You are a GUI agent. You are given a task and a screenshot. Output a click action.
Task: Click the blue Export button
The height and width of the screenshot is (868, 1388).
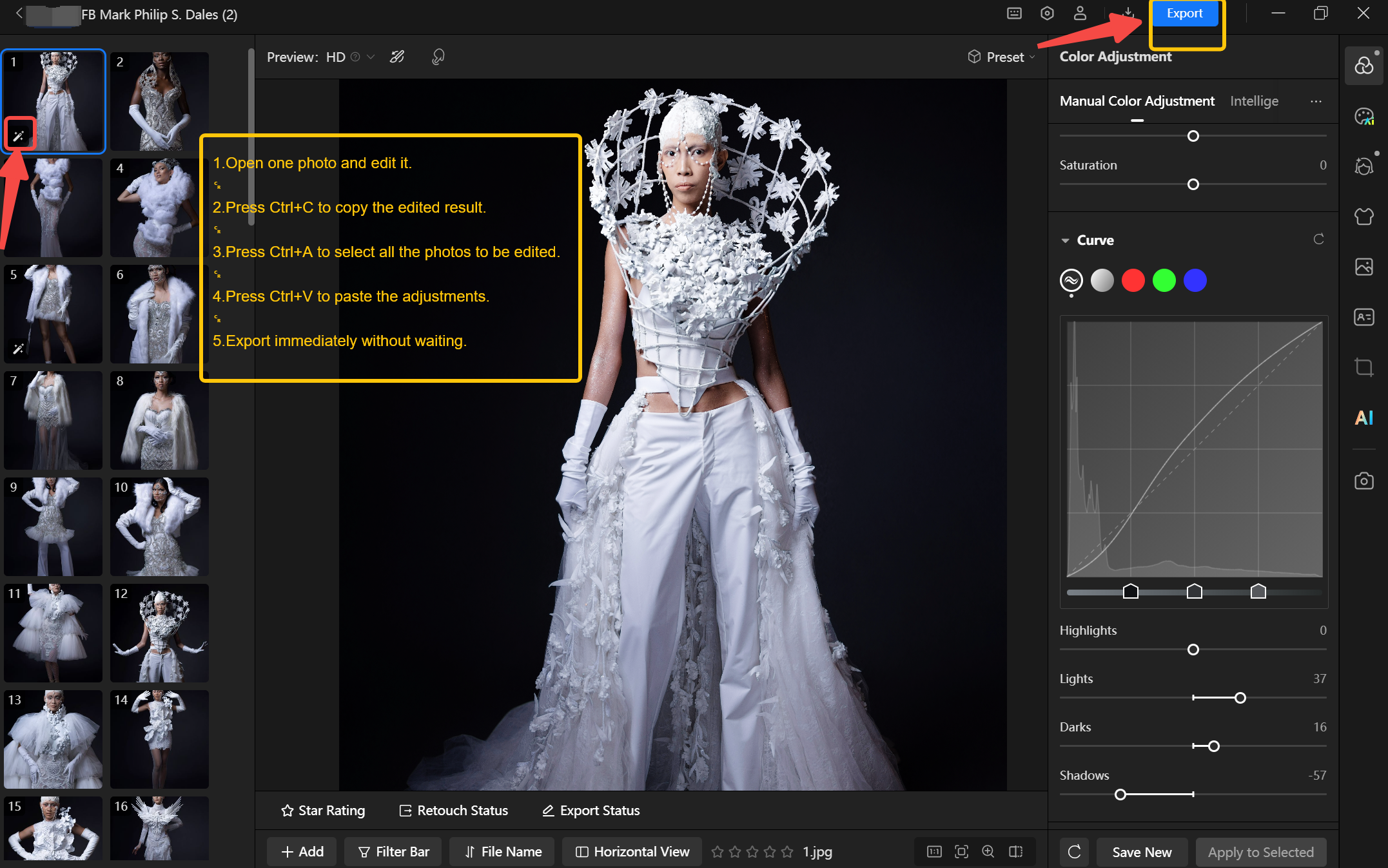(x=1184, y=14)
